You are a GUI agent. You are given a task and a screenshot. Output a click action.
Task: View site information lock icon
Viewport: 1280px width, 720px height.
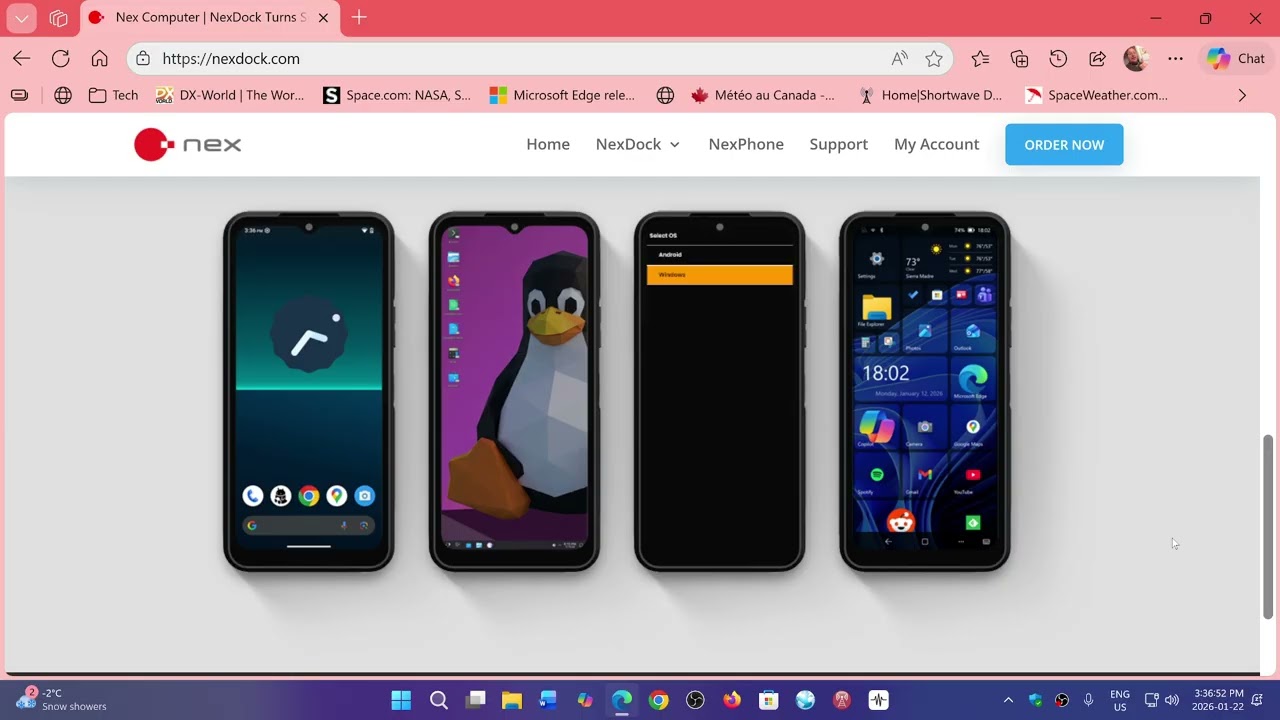click(143, 59)
